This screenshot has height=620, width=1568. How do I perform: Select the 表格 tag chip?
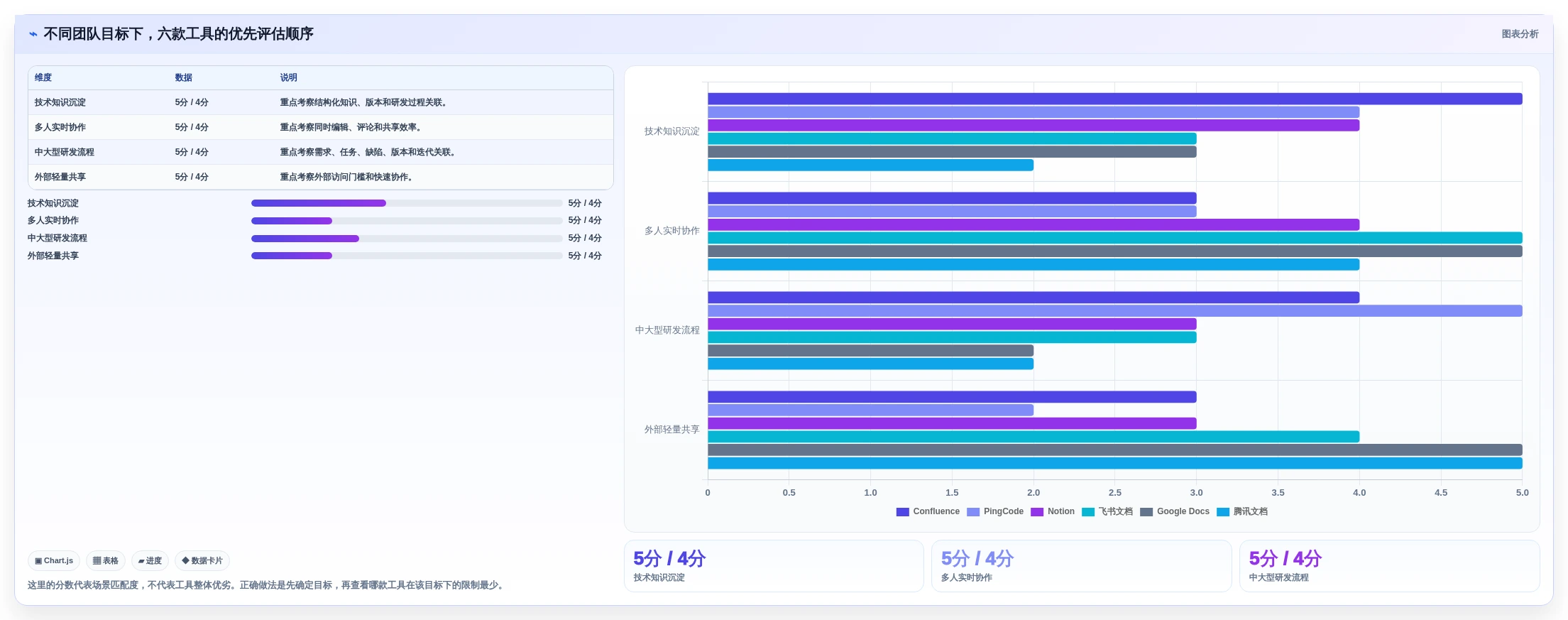(106, 560)
